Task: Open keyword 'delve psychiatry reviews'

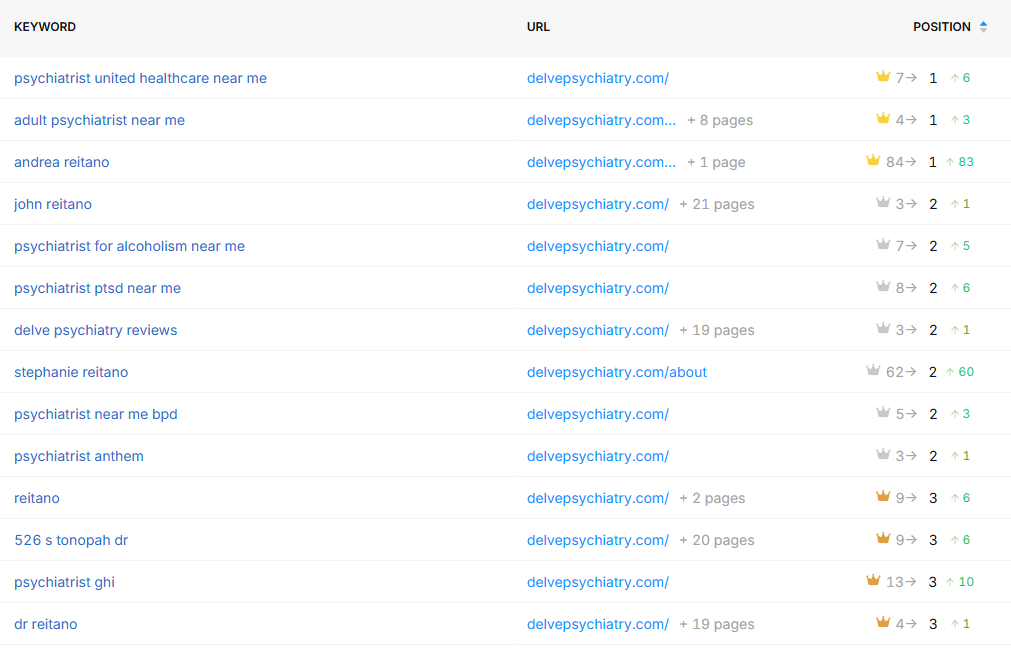Action: 95,330
